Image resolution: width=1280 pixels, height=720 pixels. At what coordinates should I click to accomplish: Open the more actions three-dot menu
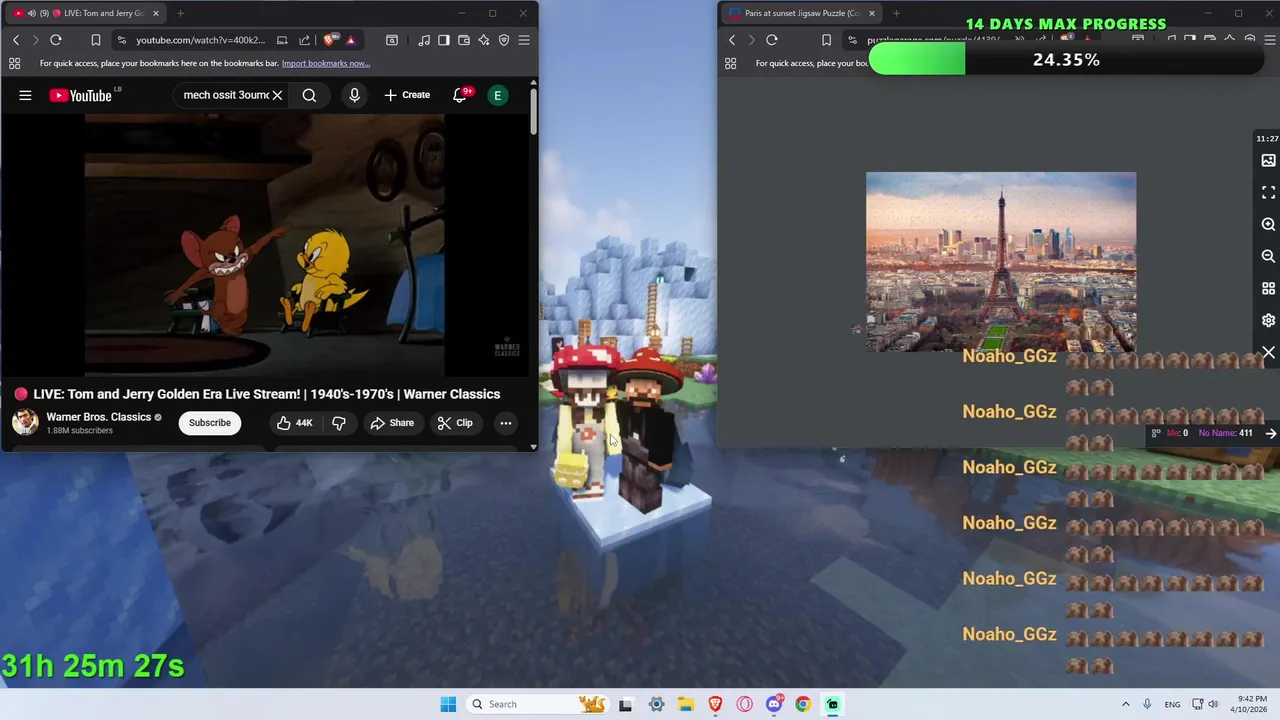tap(506, 423)
